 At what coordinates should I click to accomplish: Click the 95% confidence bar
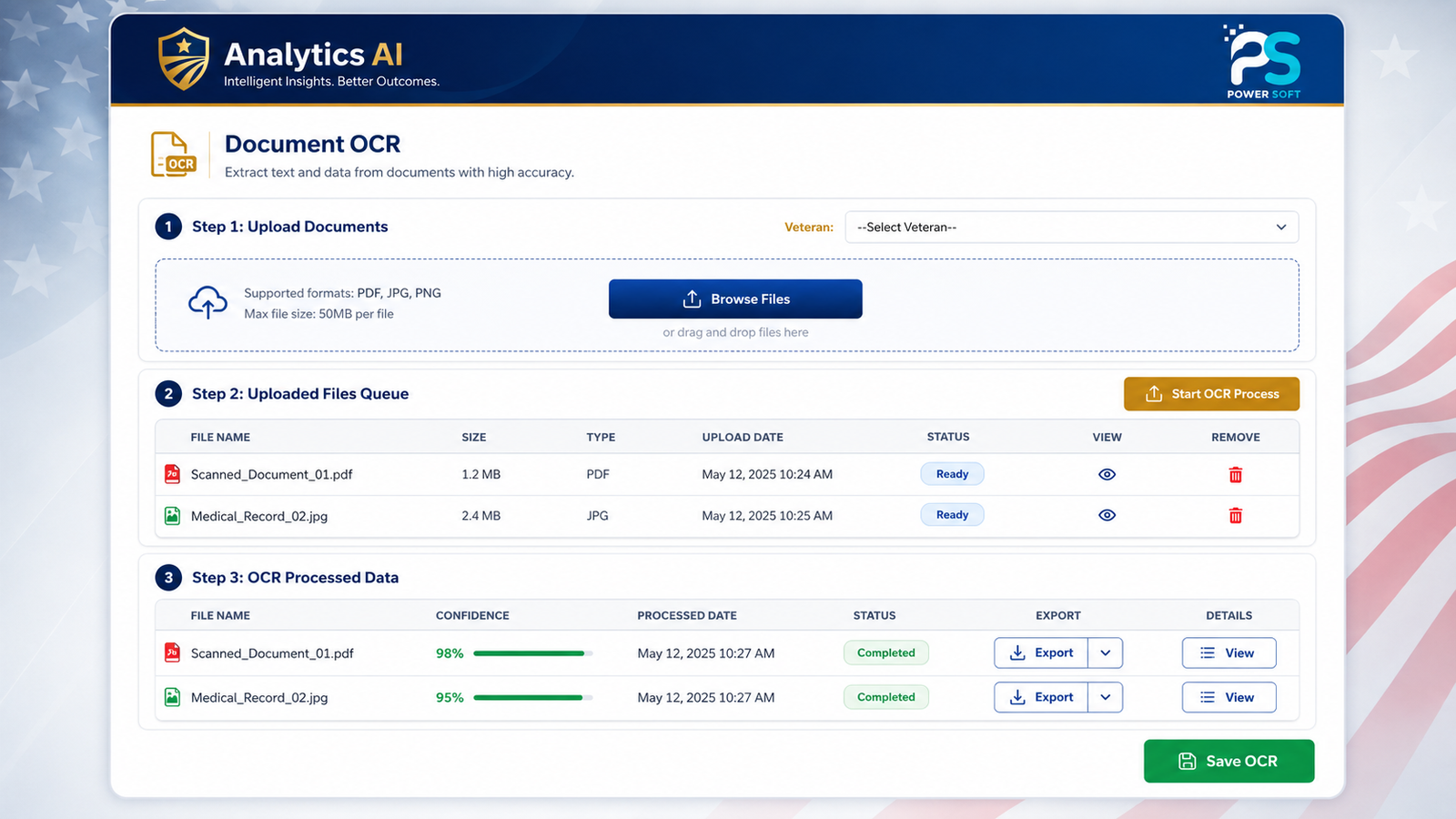pyautogui.click(x=533, y=698)
